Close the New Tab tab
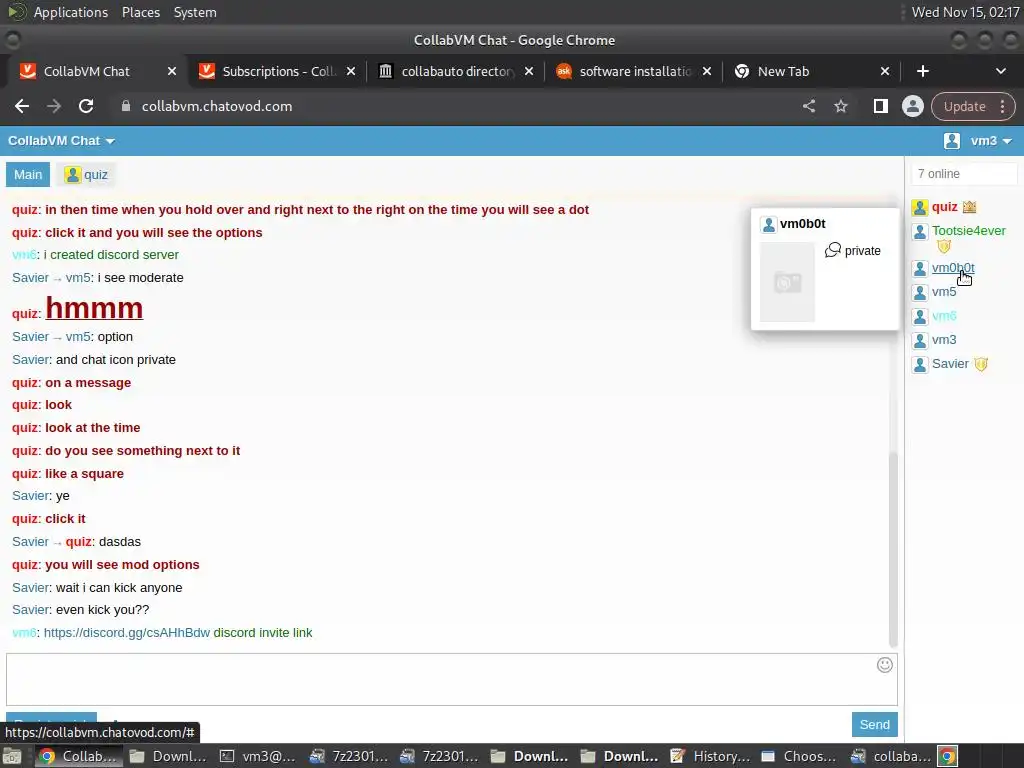The width and height of the screenshot is (1024, 768). (885, 71)
